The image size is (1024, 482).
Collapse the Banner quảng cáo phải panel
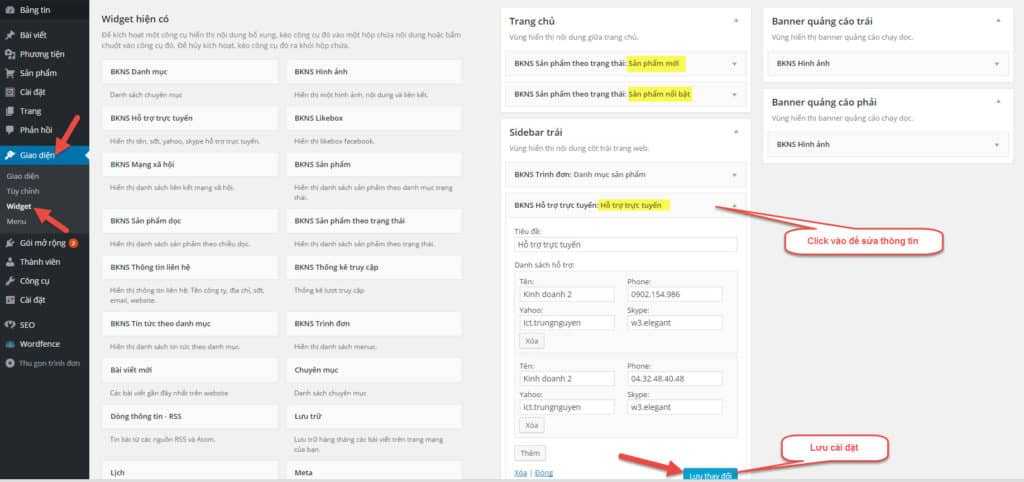coord(997,101)
